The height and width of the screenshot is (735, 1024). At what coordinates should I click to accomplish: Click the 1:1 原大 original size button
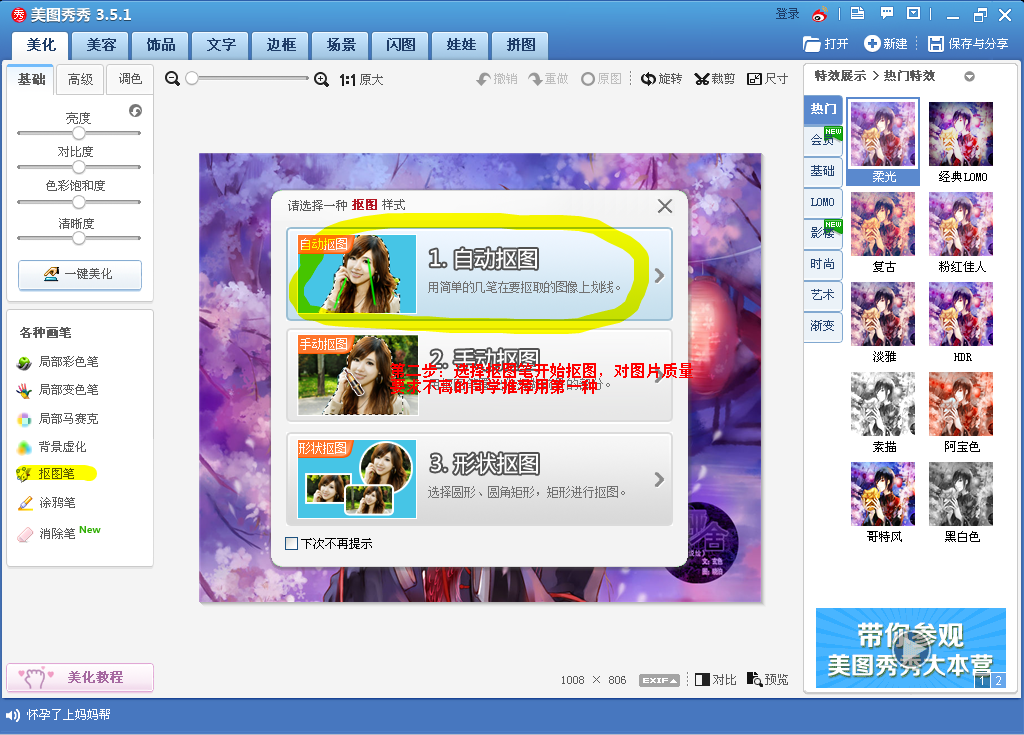[361, 80]
